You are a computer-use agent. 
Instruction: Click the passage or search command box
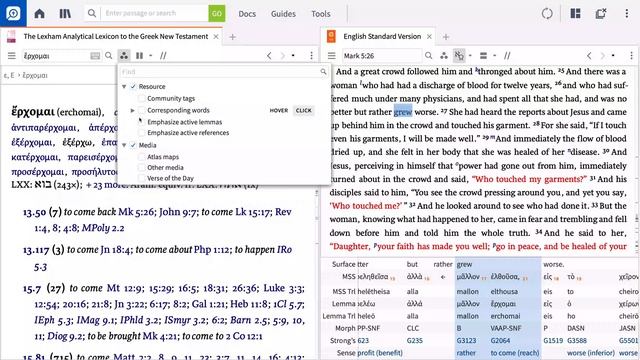tap(155, 13)
